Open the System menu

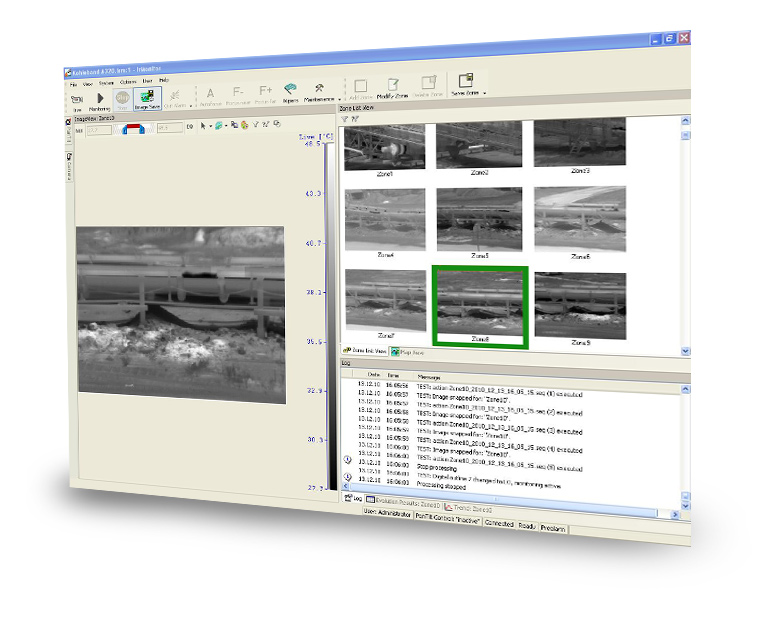(106, 83)
